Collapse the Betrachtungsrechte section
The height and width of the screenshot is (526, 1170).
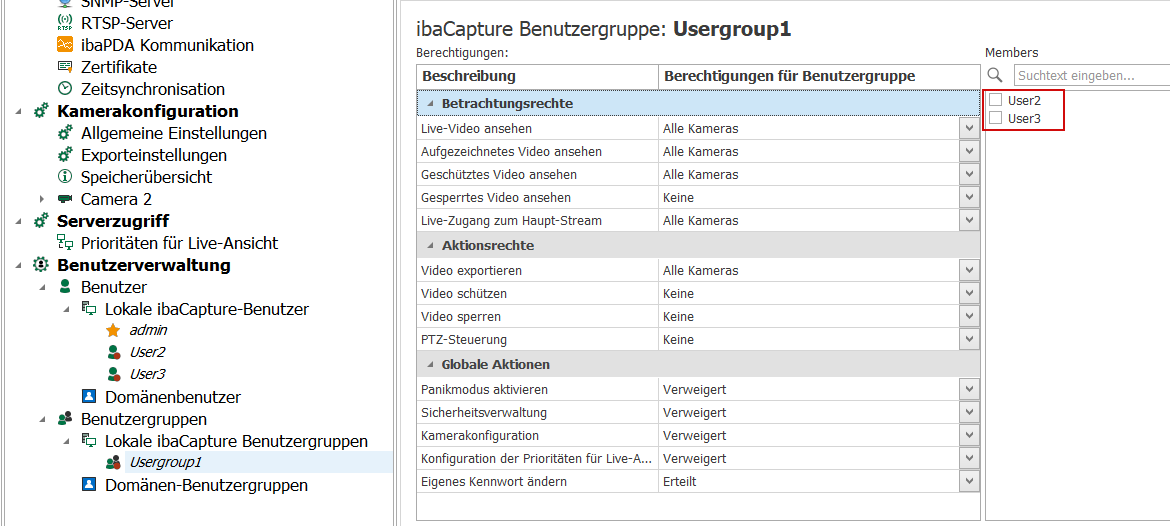[430, 104]
